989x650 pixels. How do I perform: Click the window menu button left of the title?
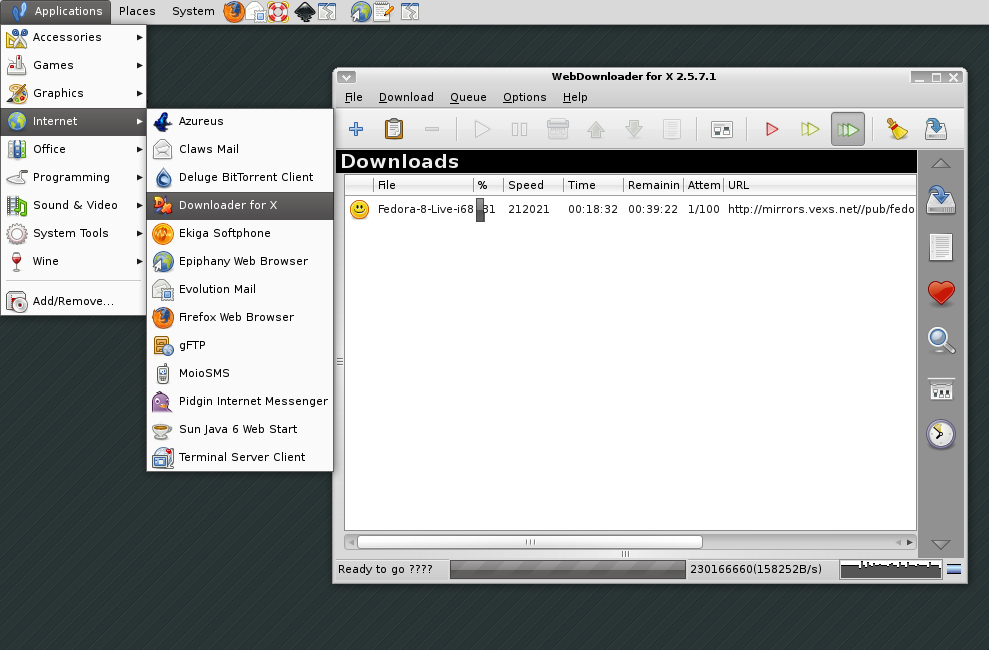click(x=346, y=77)
